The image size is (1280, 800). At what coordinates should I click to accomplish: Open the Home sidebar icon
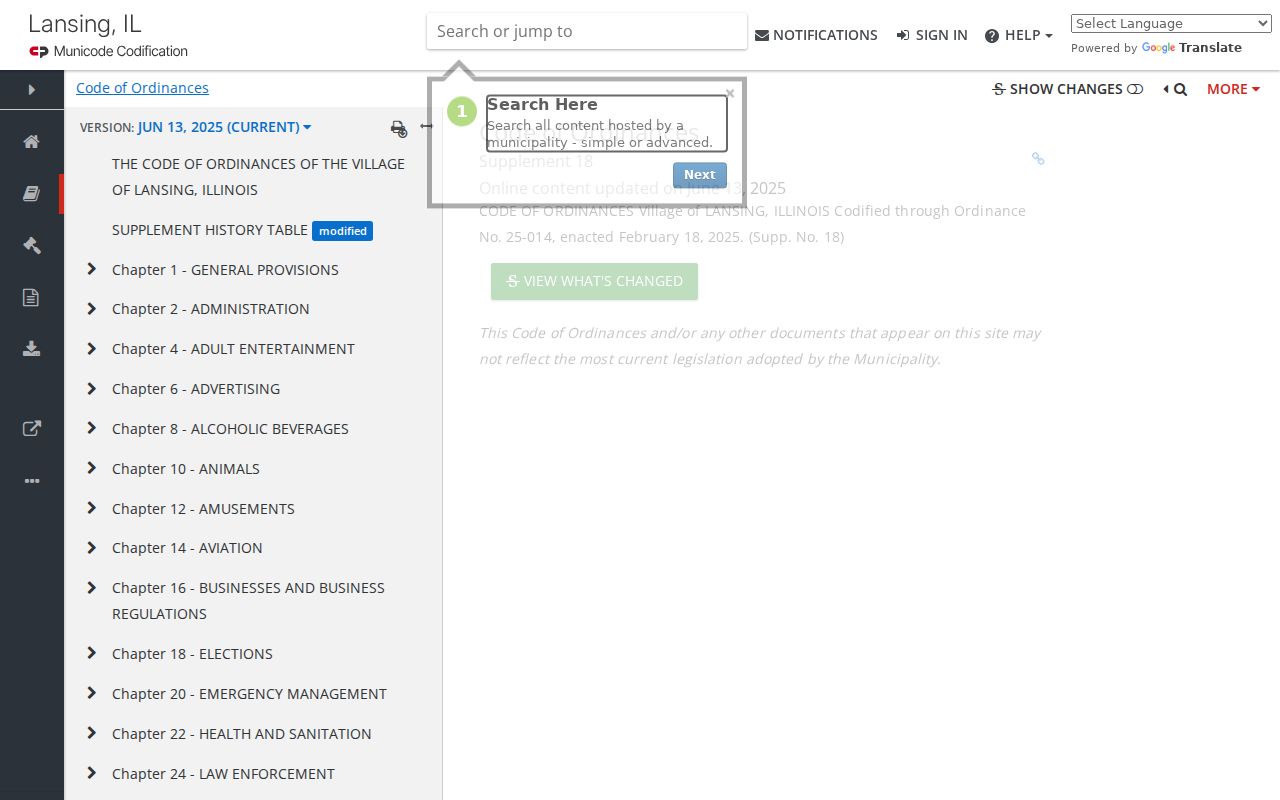click(32, 141)
